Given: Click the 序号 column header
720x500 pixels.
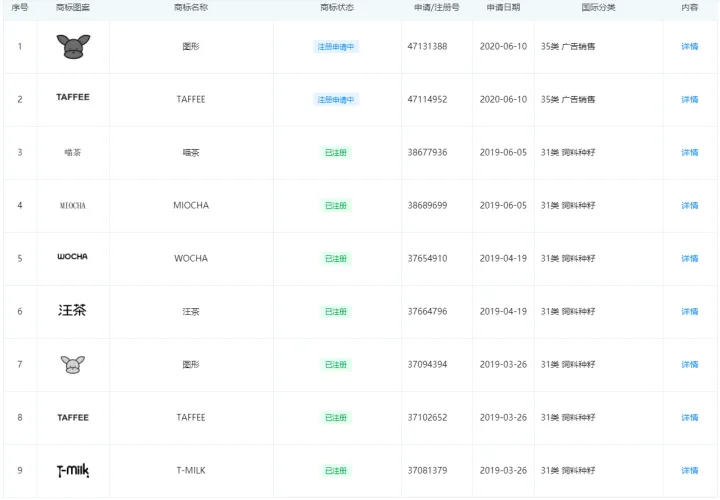Looking at the screenshot, I should tap(20, 7).
